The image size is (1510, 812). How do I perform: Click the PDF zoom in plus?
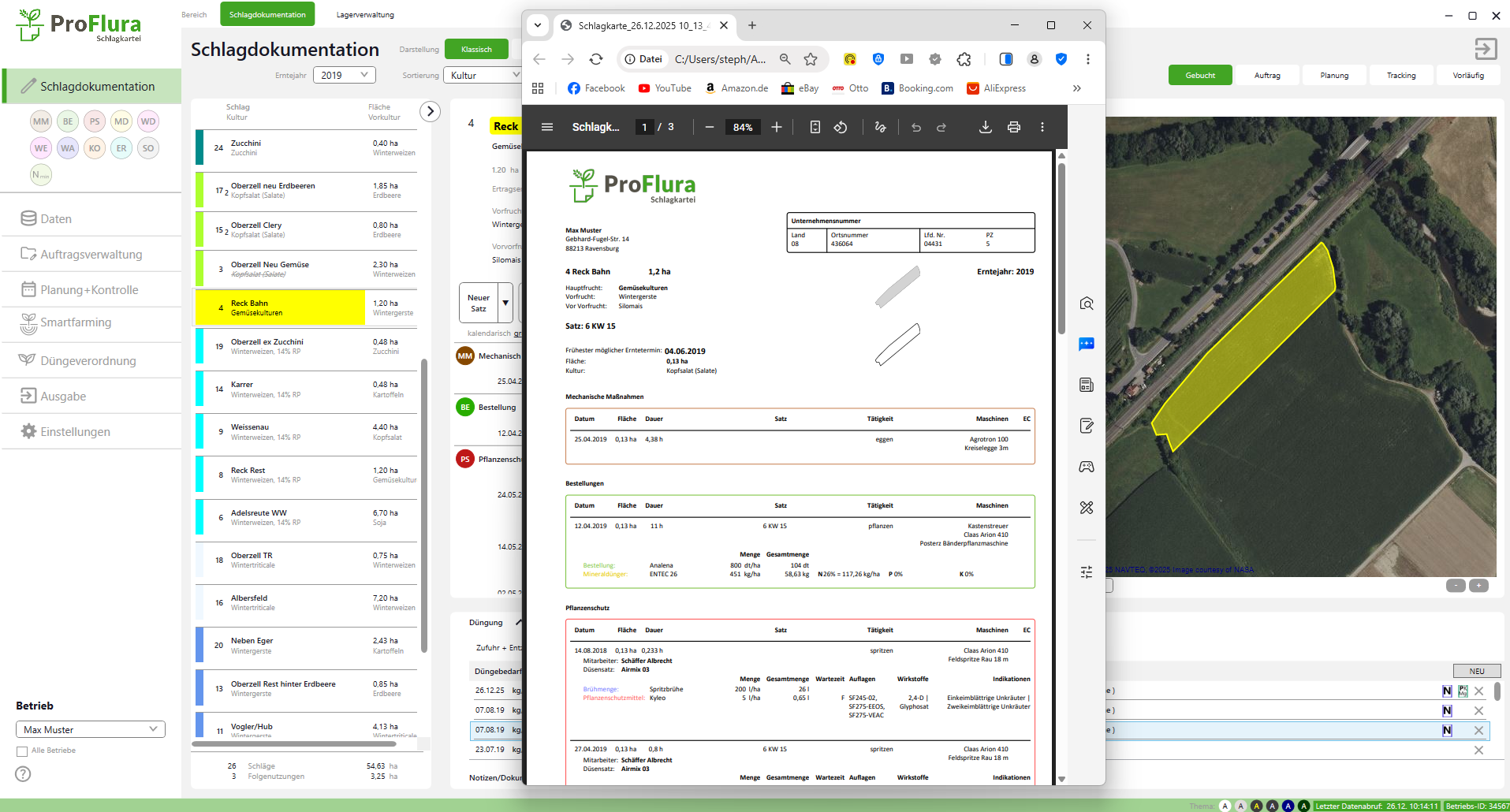point(777,127)
